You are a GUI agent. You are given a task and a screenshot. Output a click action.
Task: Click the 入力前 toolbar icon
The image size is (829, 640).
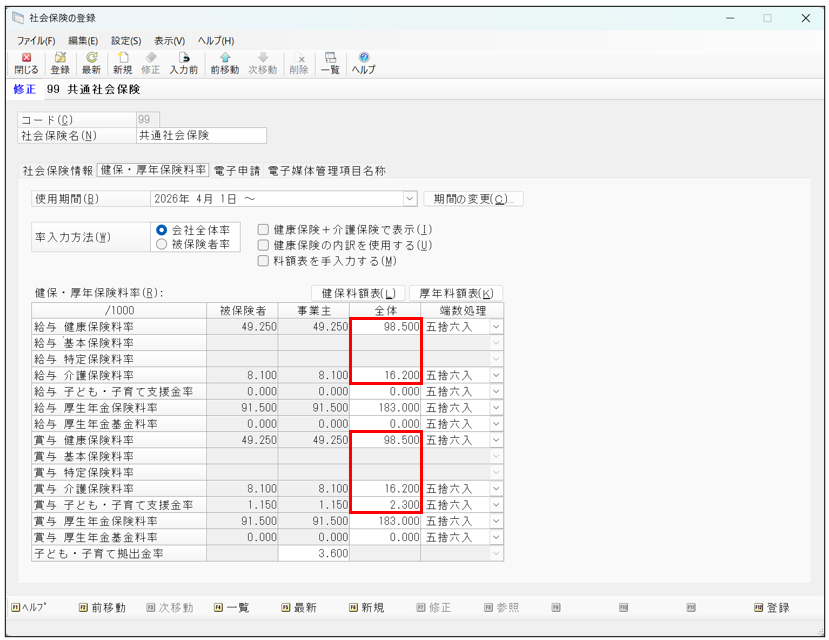183,64
